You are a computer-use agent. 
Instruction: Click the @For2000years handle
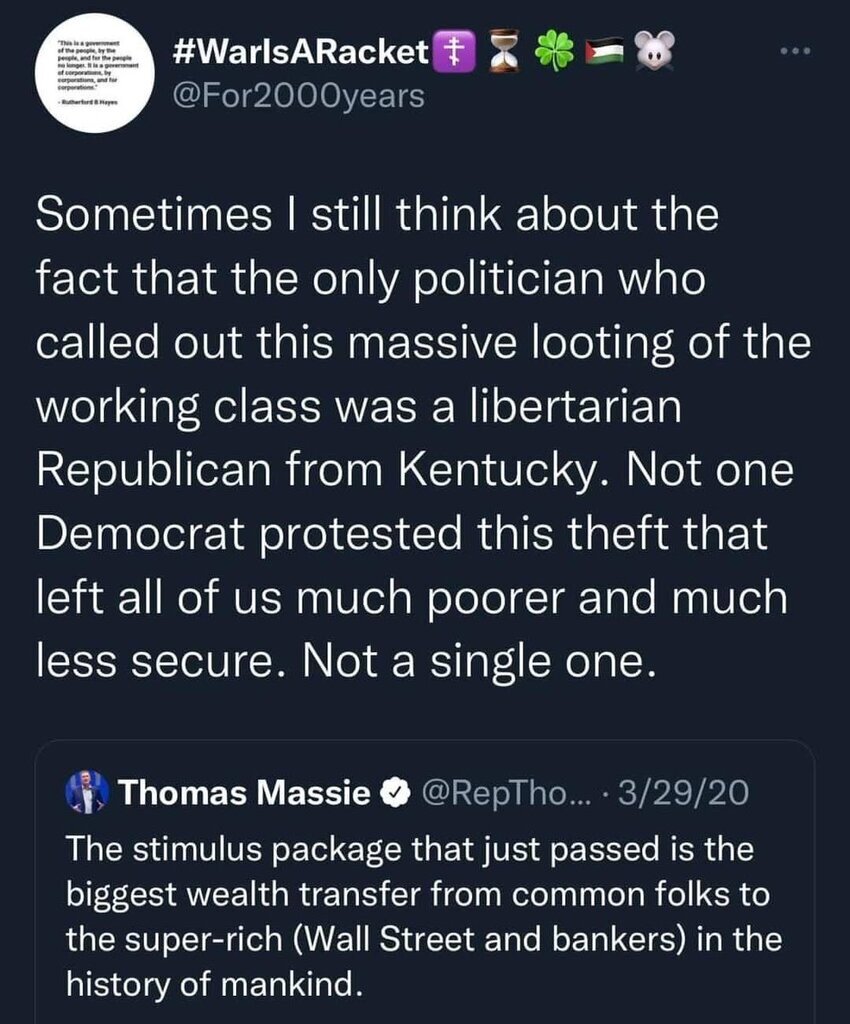(298, 96)
